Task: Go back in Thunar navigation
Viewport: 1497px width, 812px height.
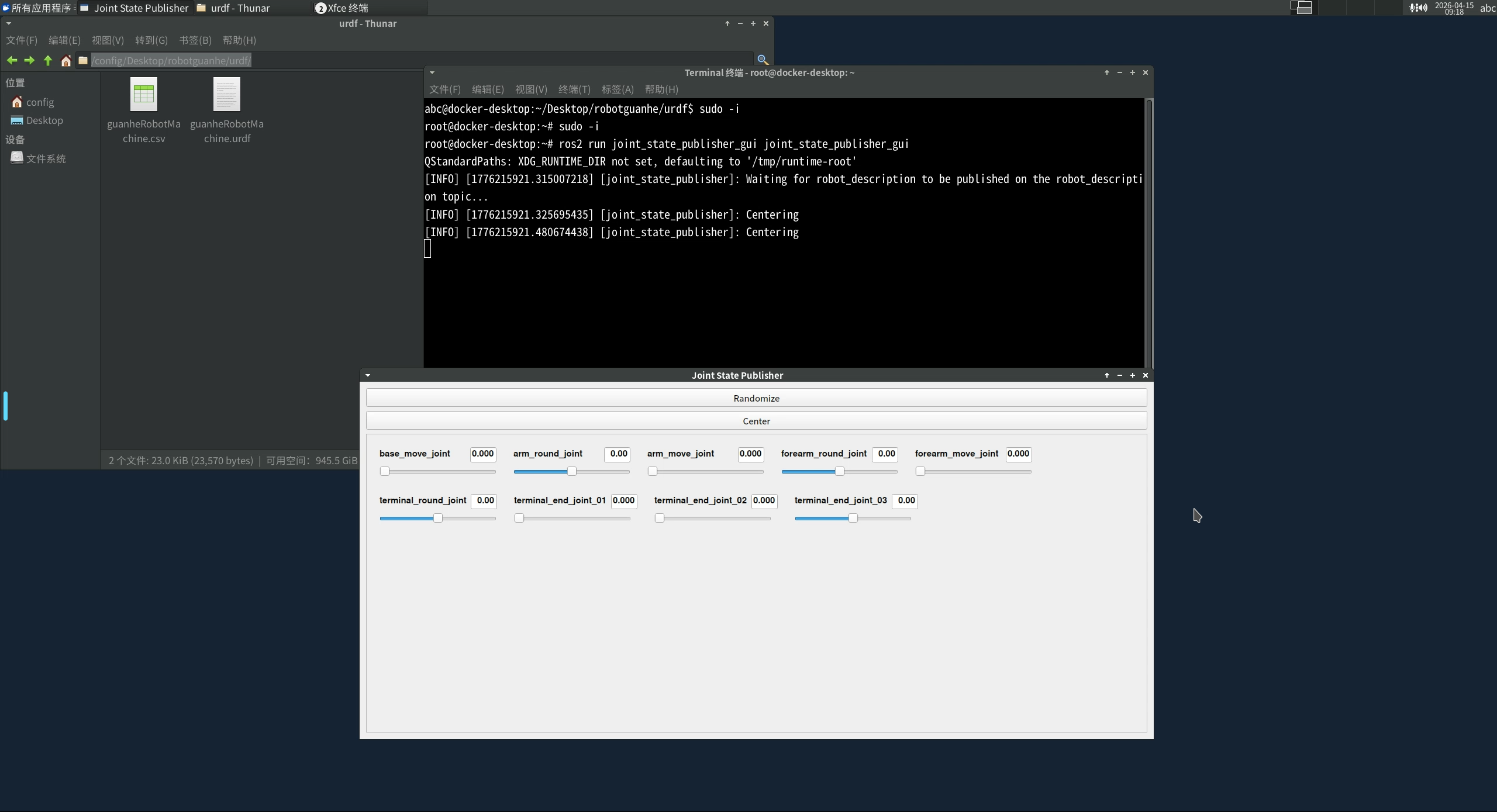Action: coord(12,60)
